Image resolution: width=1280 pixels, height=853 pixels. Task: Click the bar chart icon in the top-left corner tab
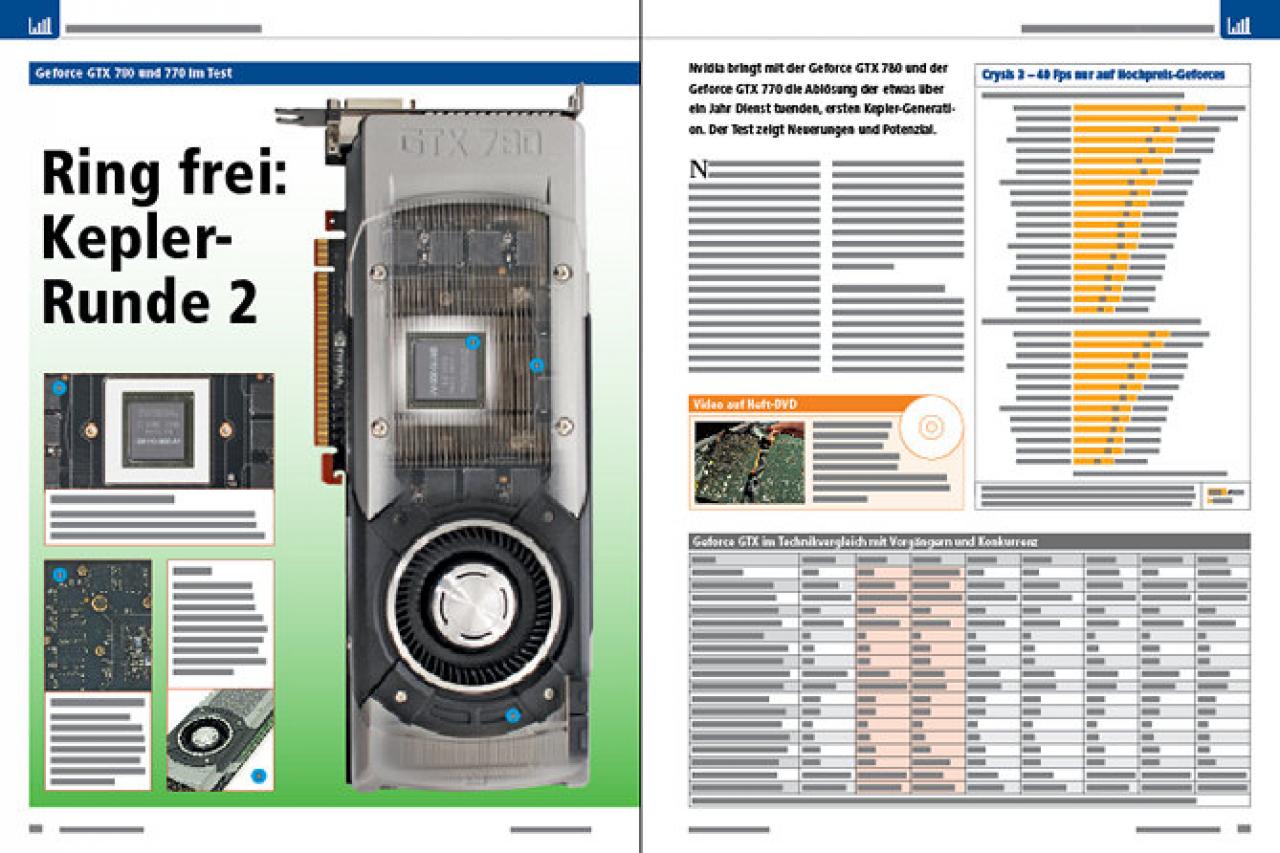click(x=40, y=26)
